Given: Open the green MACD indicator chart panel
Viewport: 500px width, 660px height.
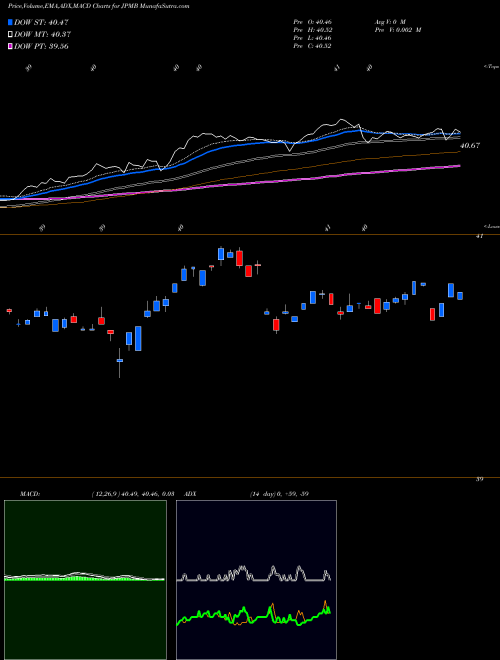Looking at the screenshot, I should (x=85, y=580).
